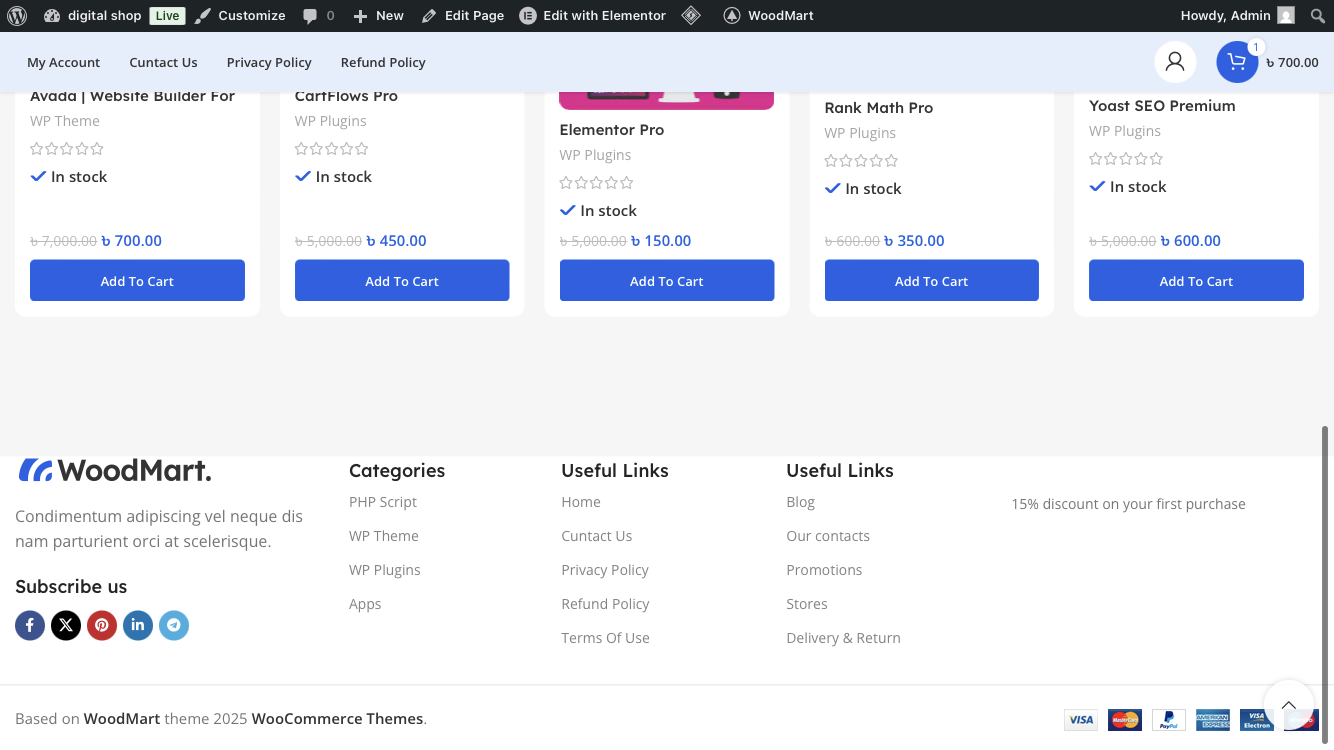Open the shopping cart icon
Viewport: 1334px width, 750px height.
[x=1237, y=62]
